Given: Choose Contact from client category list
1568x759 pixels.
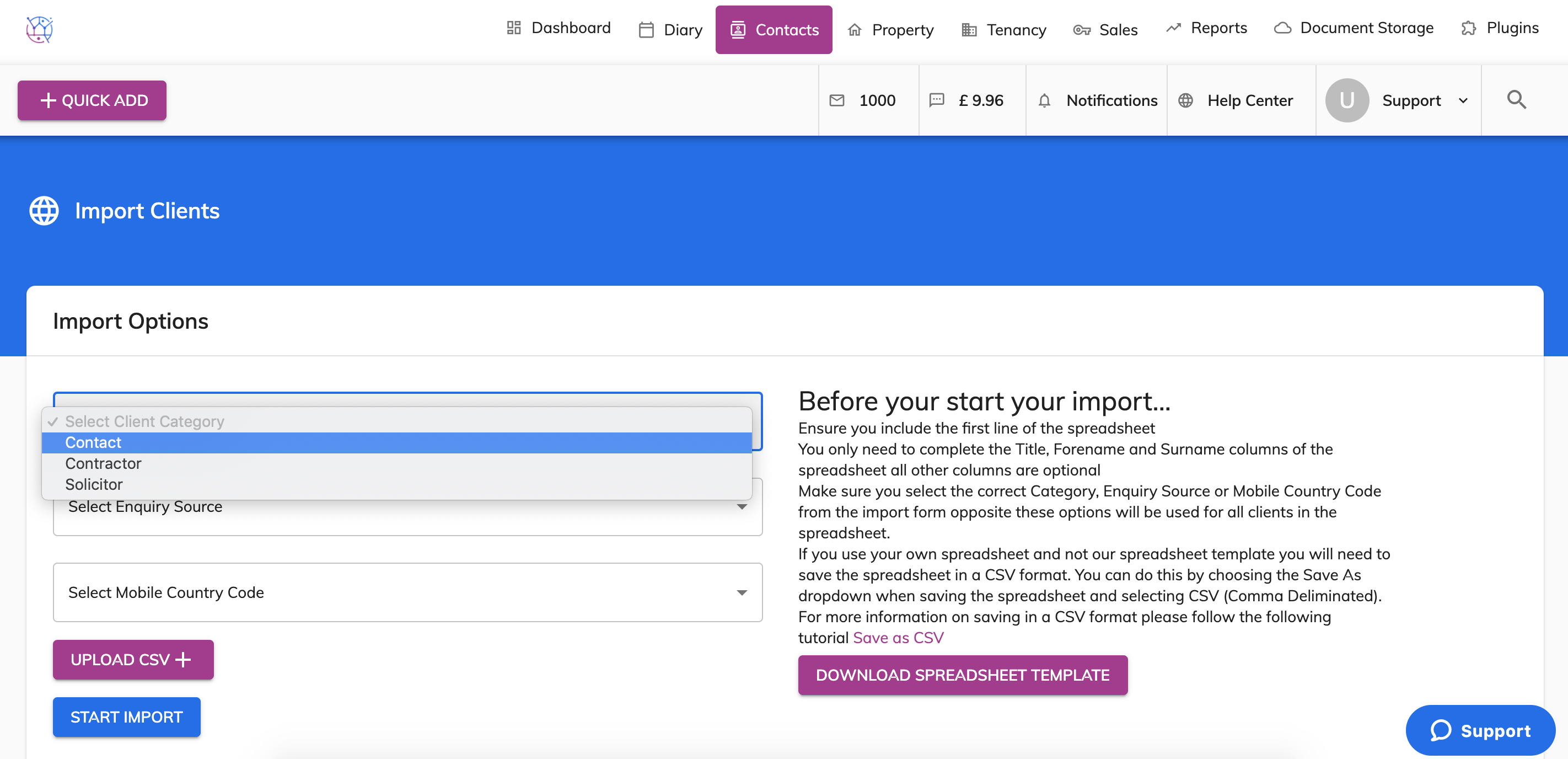Looking at the screenshot, I should click(93, 442).
